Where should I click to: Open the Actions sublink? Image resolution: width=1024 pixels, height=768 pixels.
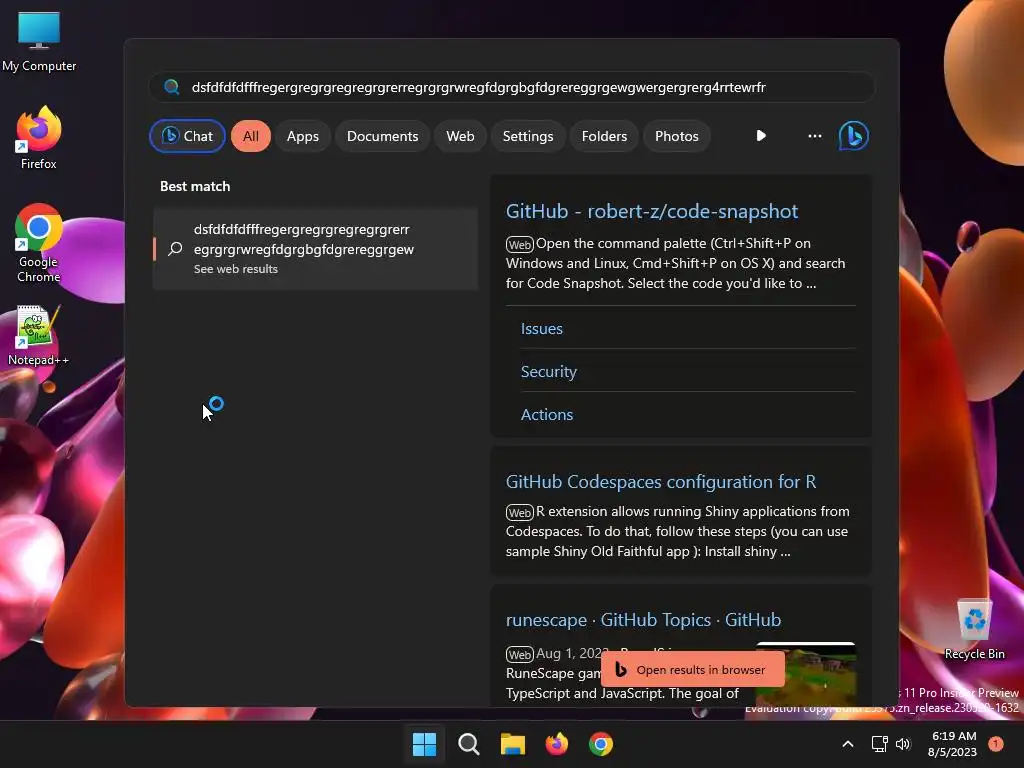547,415
